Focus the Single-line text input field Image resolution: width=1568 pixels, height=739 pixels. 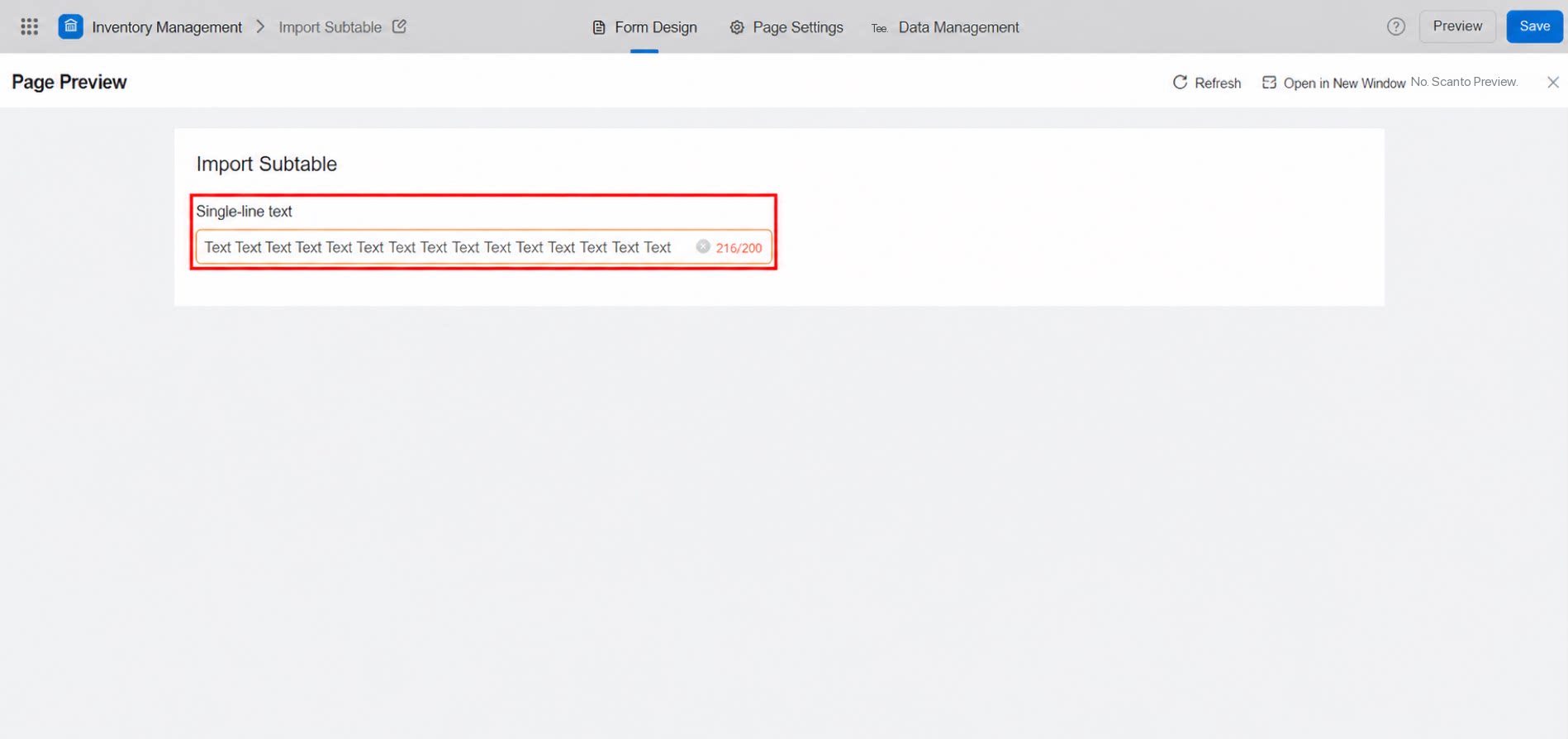point(484,247)
